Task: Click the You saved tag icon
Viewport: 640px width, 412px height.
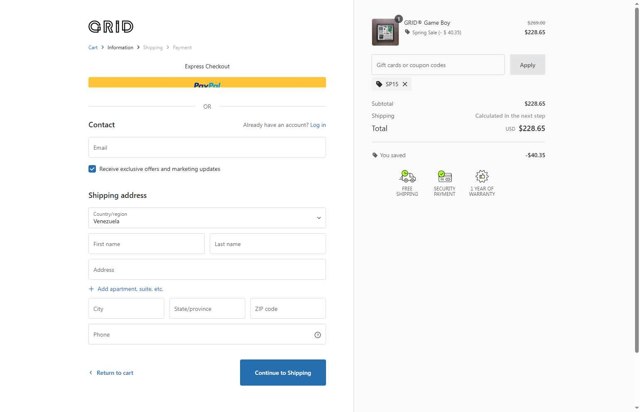Action: [x=375, y=155]
